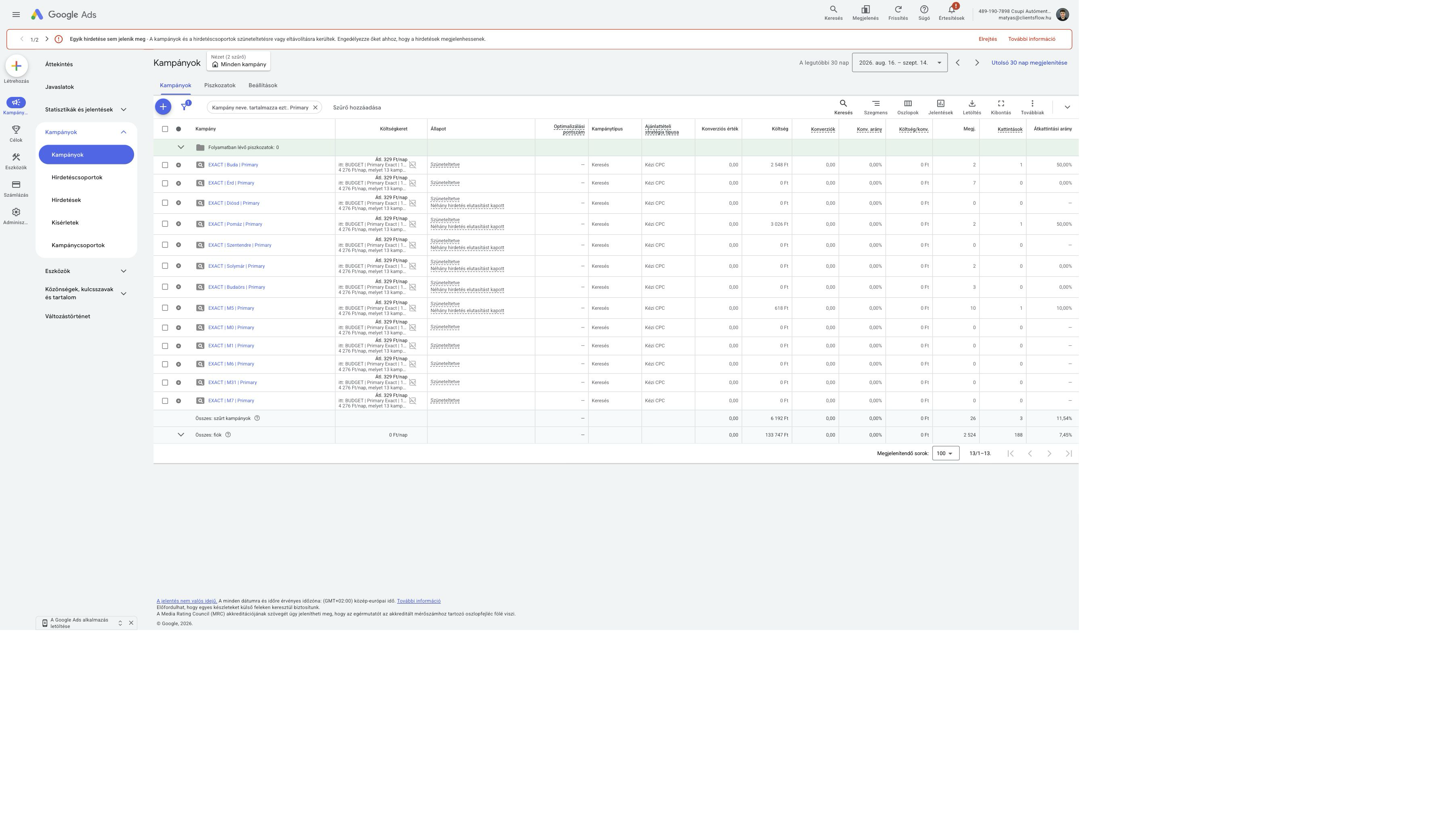1438x840 pixels.
Task: Click the filter funnel icon
Action: tap(184, 107)
